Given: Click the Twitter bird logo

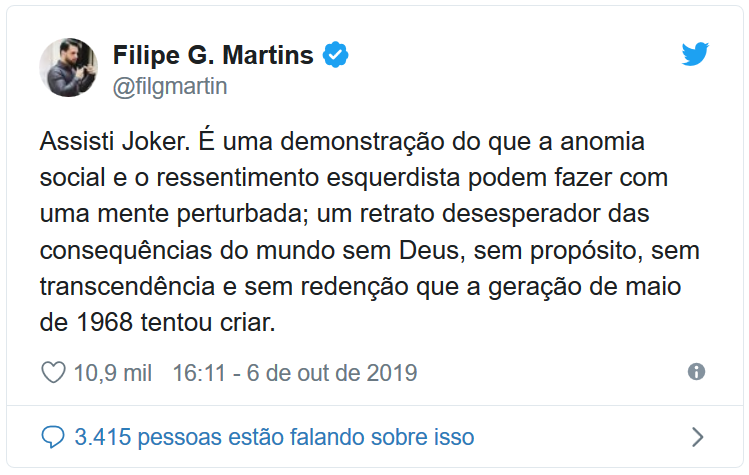Looking at the screenshot, I should pyautogui.click(x=695, y=54).
